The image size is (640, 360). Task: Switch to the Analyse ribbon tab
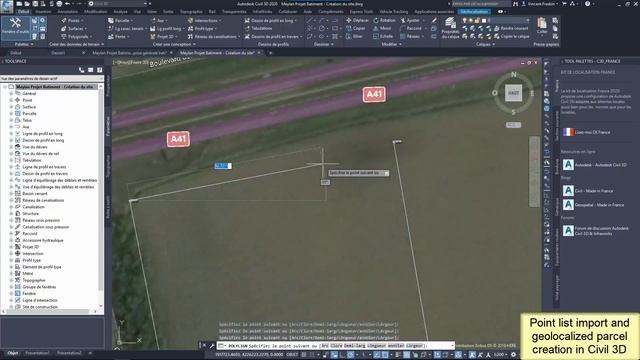(120, 12)
